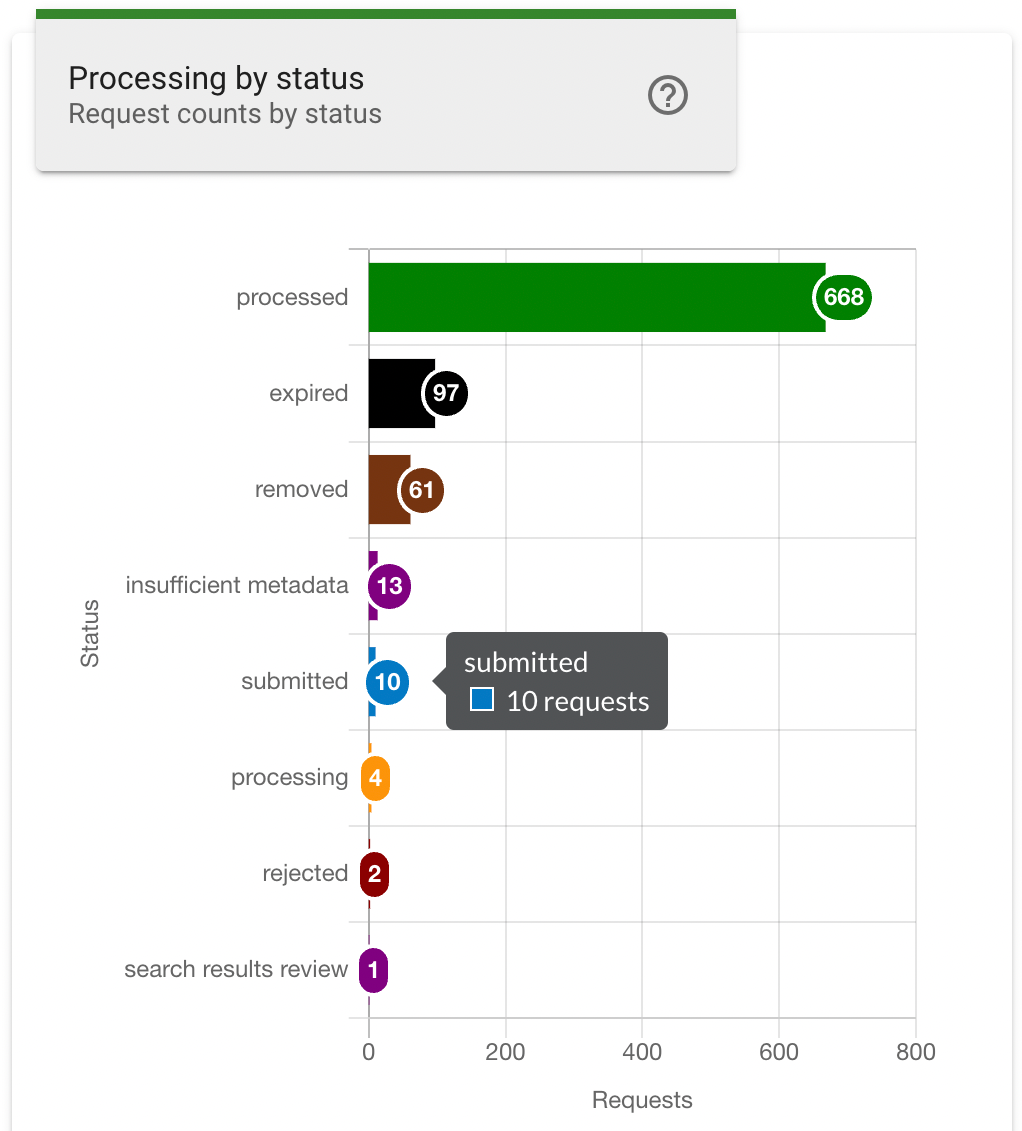The image size is (1022, 1131).
Task: Select the 'submitted' axis label
Action: [295, 681]
